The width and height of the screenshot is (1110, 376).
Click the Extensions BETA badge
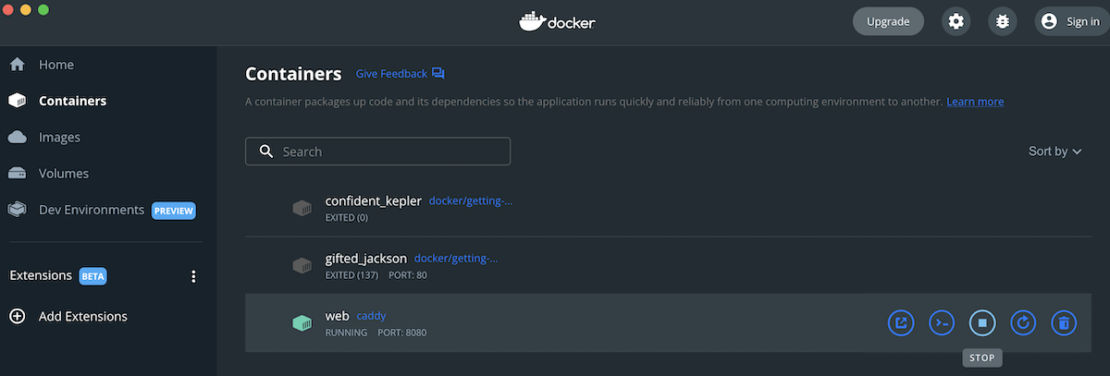click(x=93, y=276)
